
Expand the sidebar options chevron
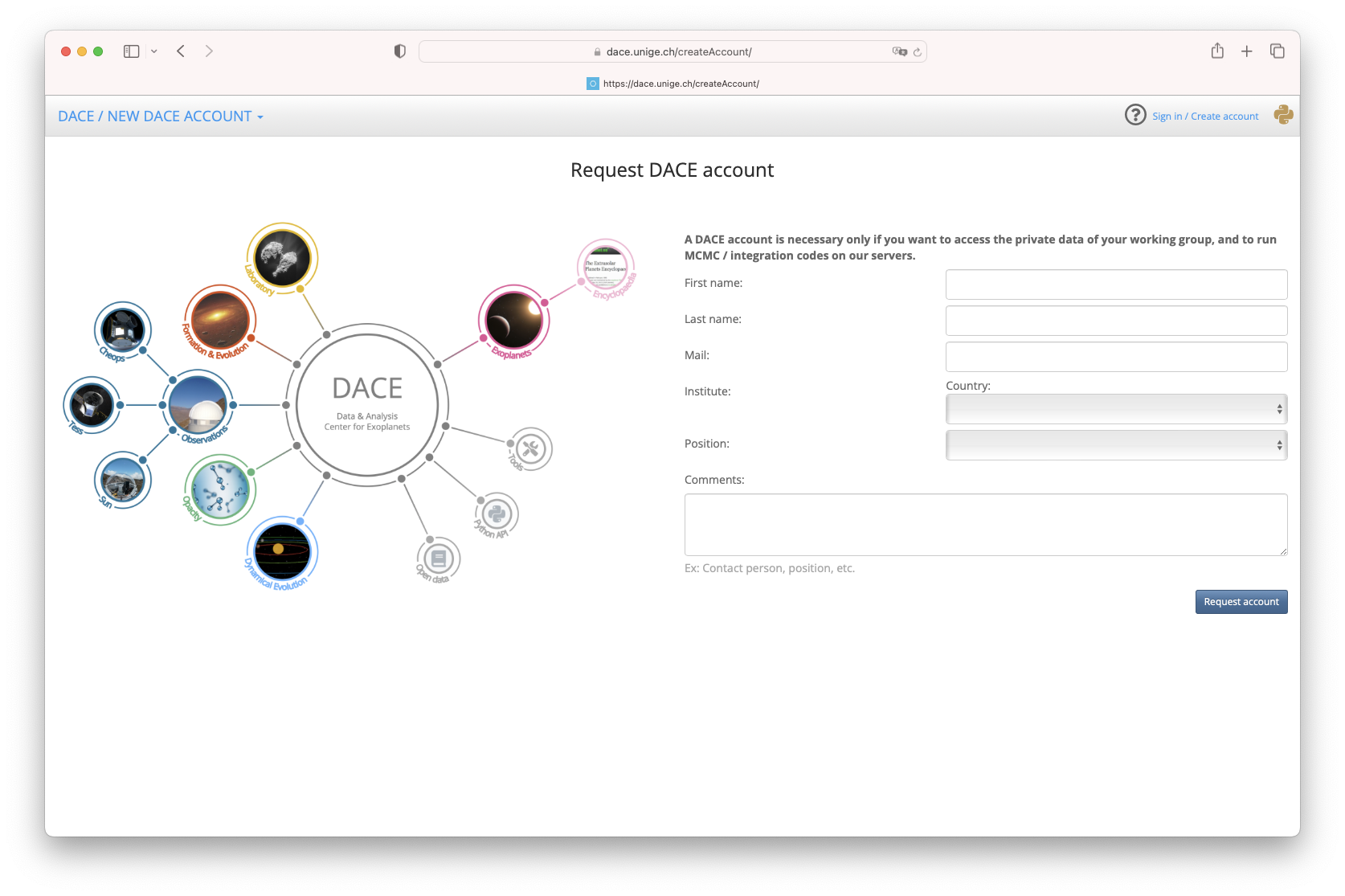[x=154, y=51]
